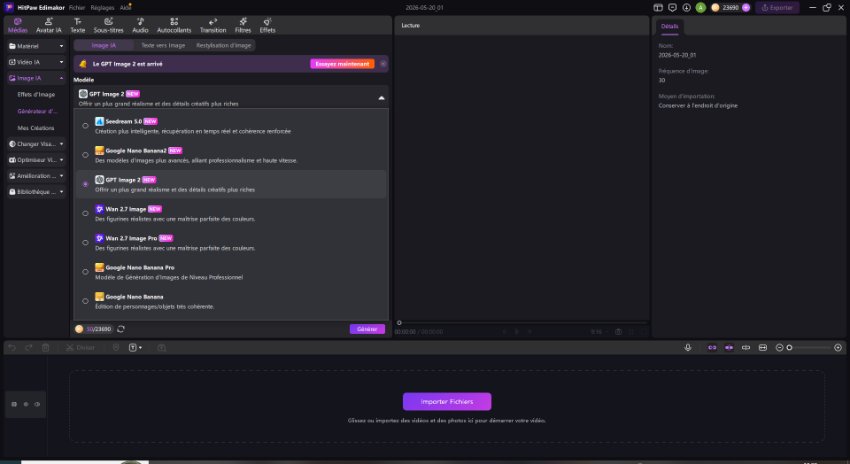Viewport: 850px width, 464px height.
Task: Open the Médias toolbar section
Action: coord(17,25)
